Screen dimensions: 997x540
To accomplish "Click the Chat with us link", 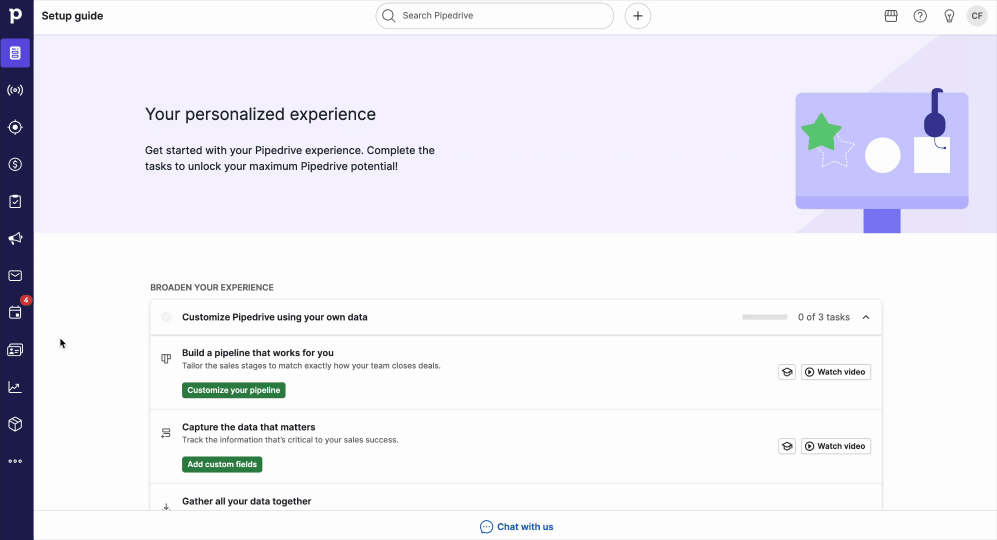I will click(x=516, y=527).
